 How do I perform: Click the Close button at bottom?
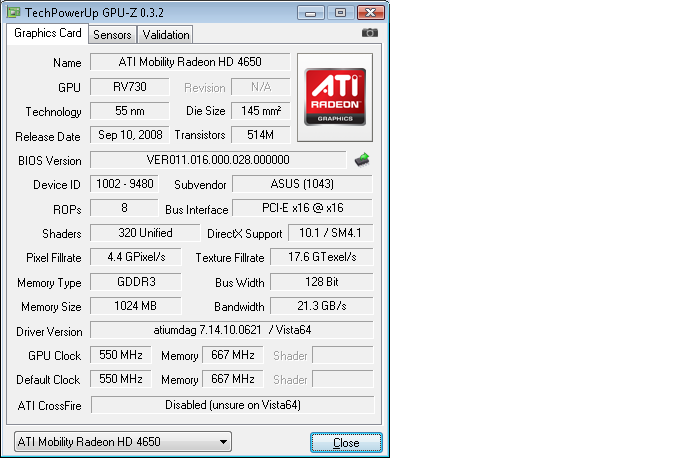(x=346, y=443)
